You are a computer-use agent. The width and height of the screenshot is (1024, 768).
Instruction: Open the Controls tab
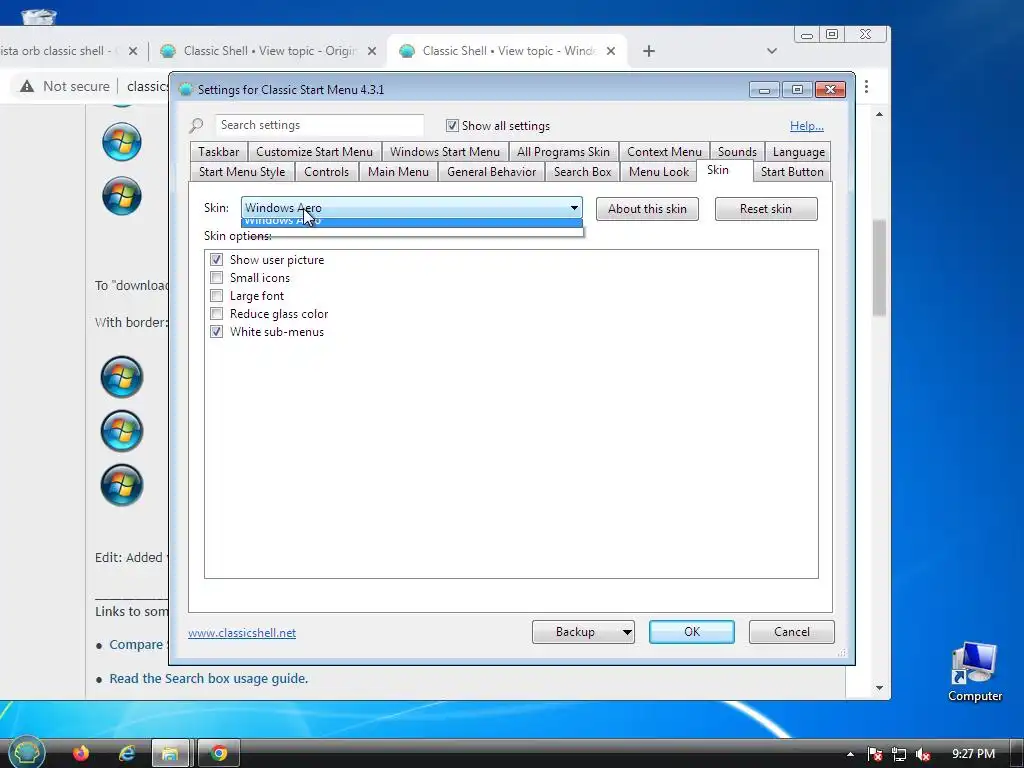click(x=327, y=172)
